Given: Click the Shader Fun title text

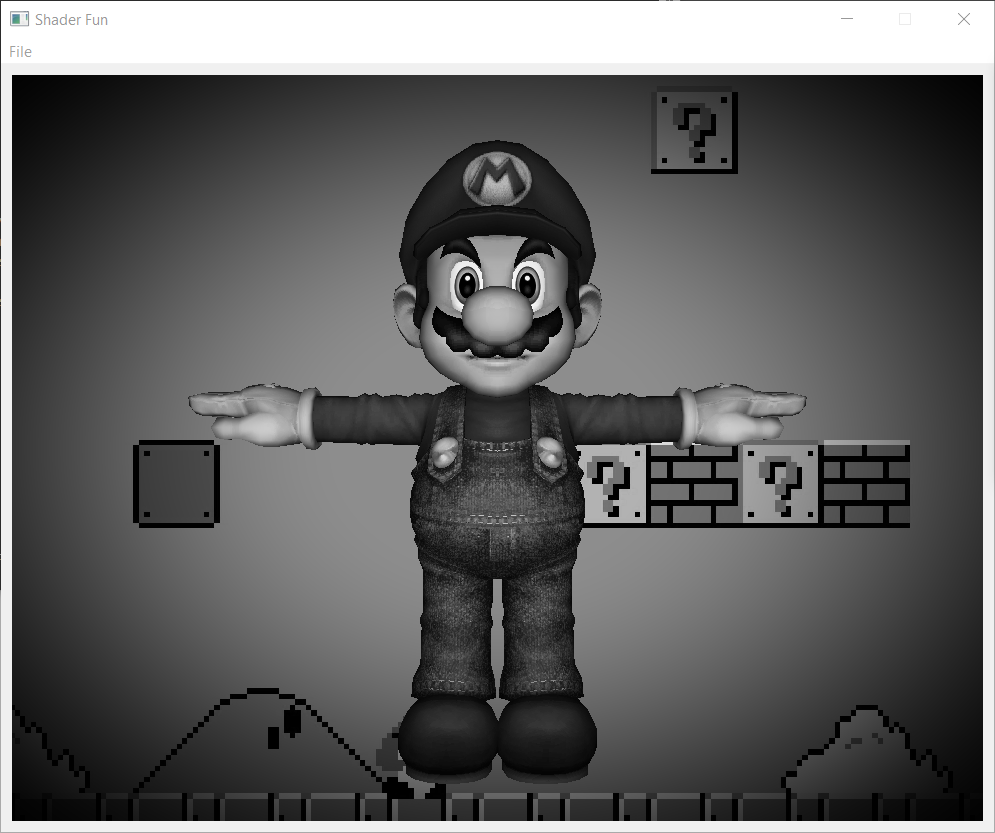Looking at the screenshot, I should [x=71, y=20].
